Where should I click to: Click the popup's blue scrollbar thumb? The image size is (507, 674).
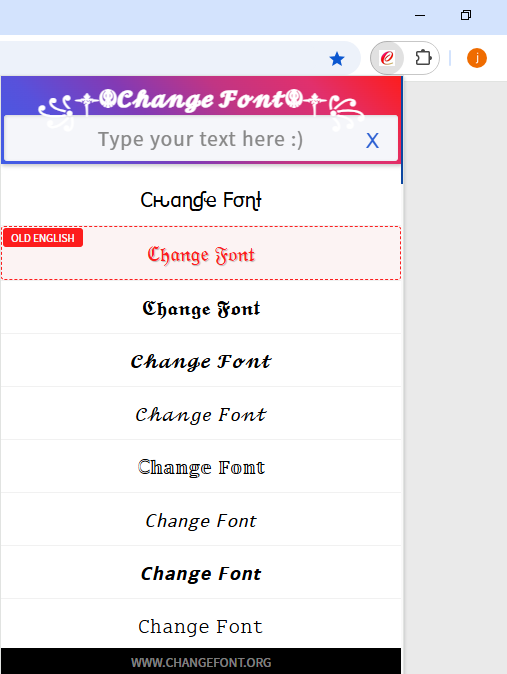tap(402, 130)
